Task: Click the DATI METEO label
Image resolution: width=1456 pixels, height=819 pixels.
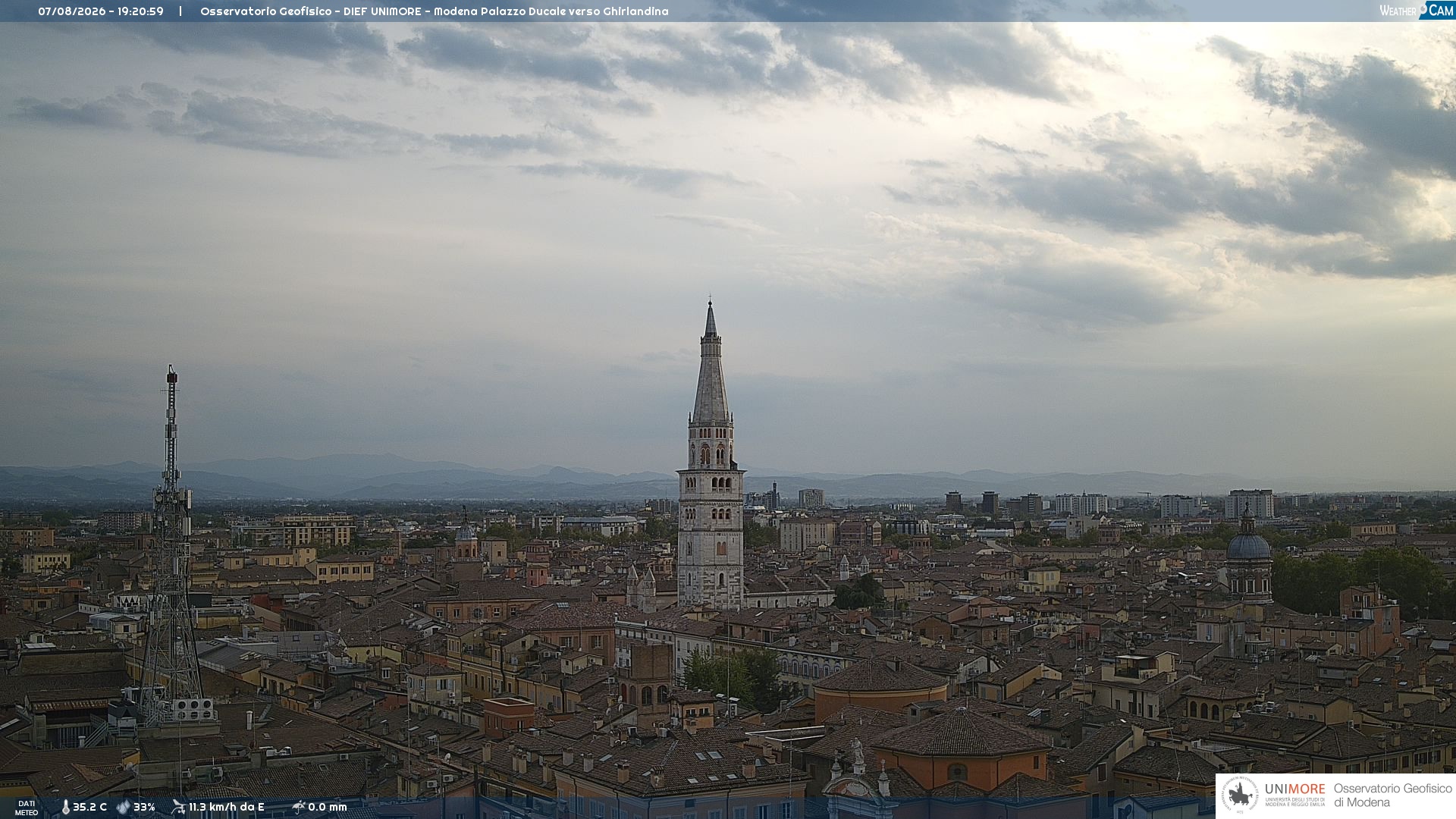Action: coord(27,808)
